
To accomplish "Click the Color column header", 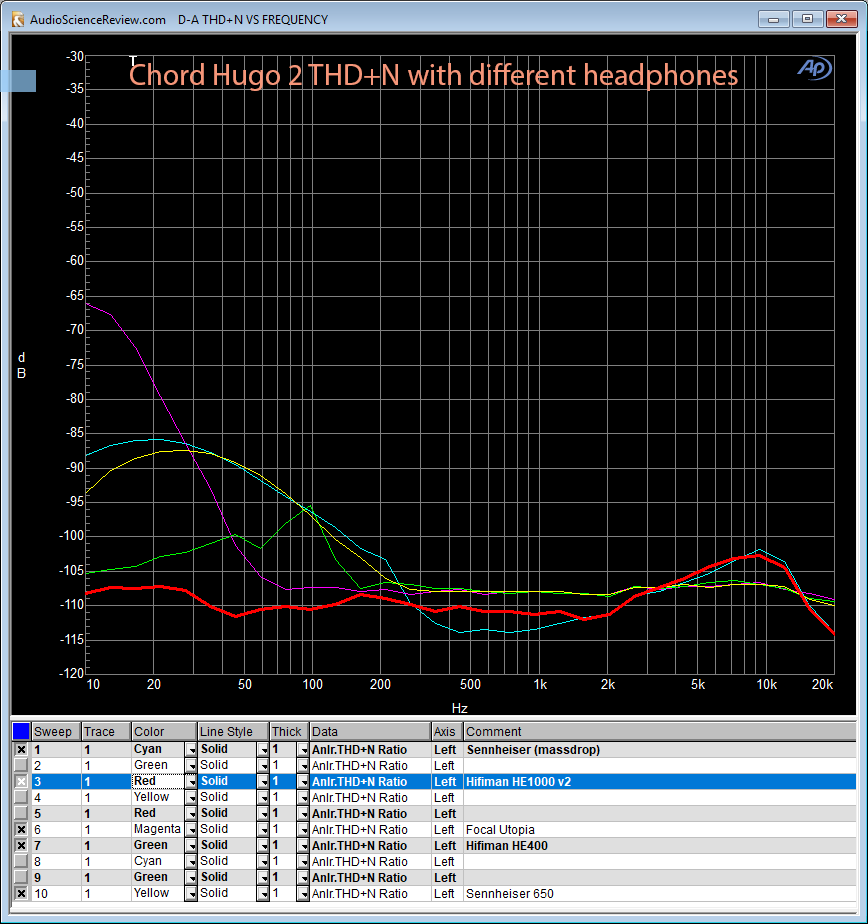I will click(x=164, y=731).
